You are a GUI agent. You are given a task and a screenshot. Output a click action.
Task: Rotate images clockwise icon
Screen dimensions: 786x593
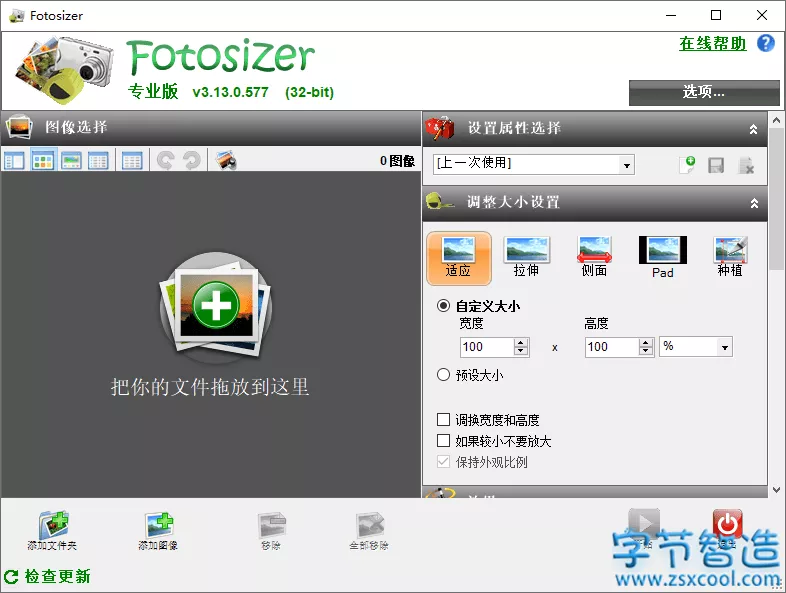point(191,161)
